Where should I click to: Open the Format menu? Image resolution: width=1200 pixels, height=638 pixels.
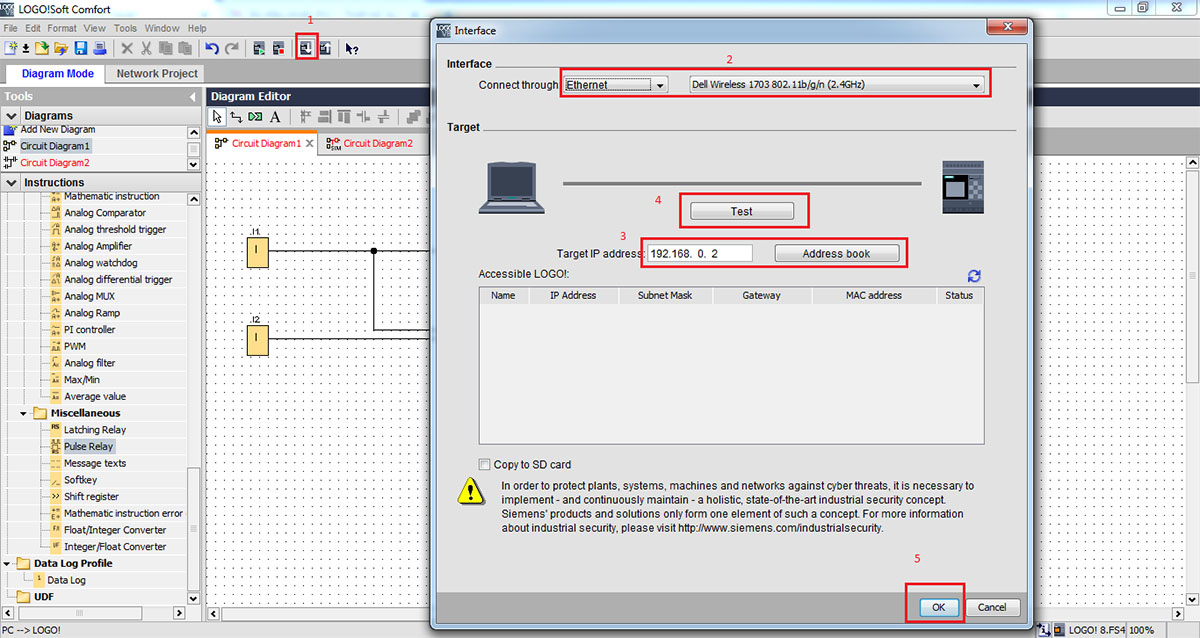(x=62, y=28)
